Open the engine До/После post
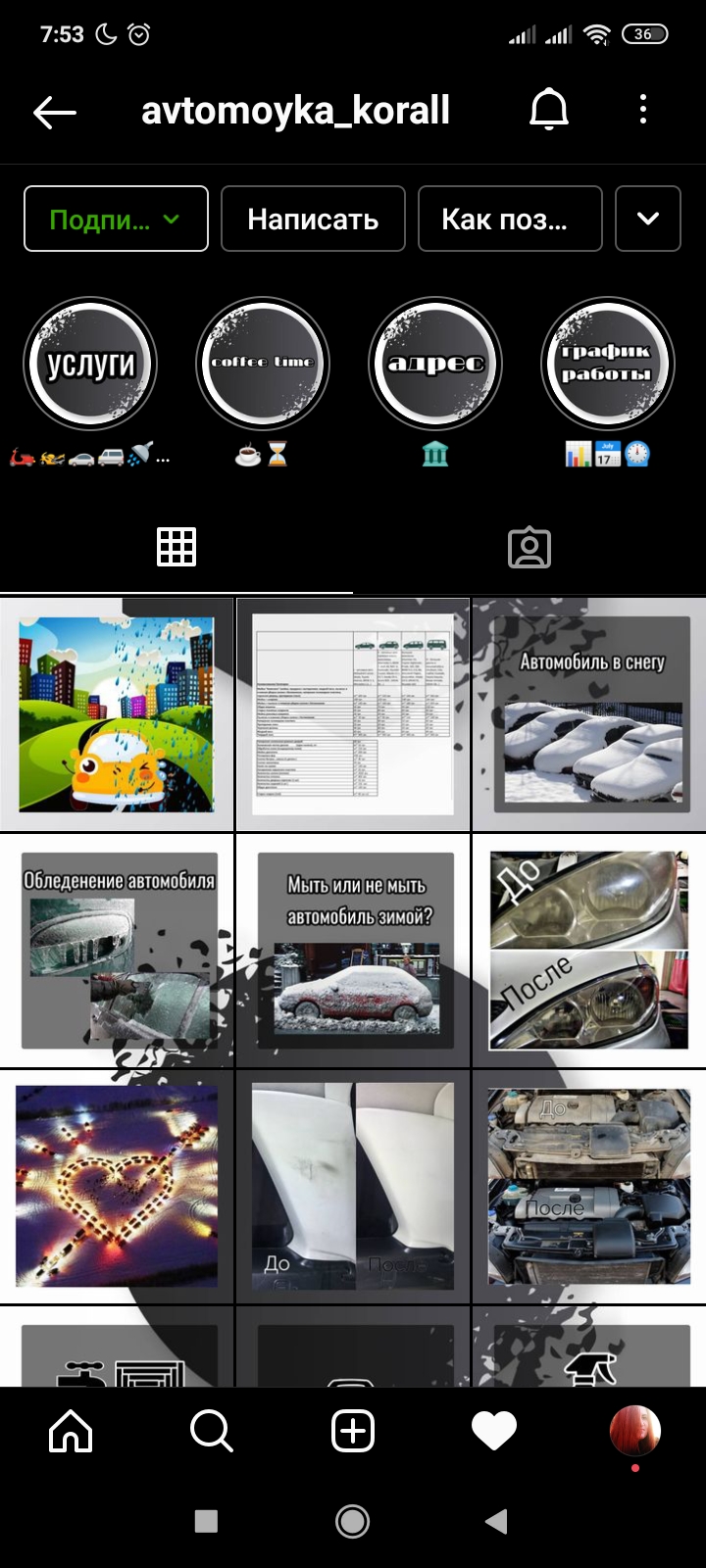Image resolution: width=706 pixels, height=1568 pixels. pyautogui.click(x=589, y=1187)
